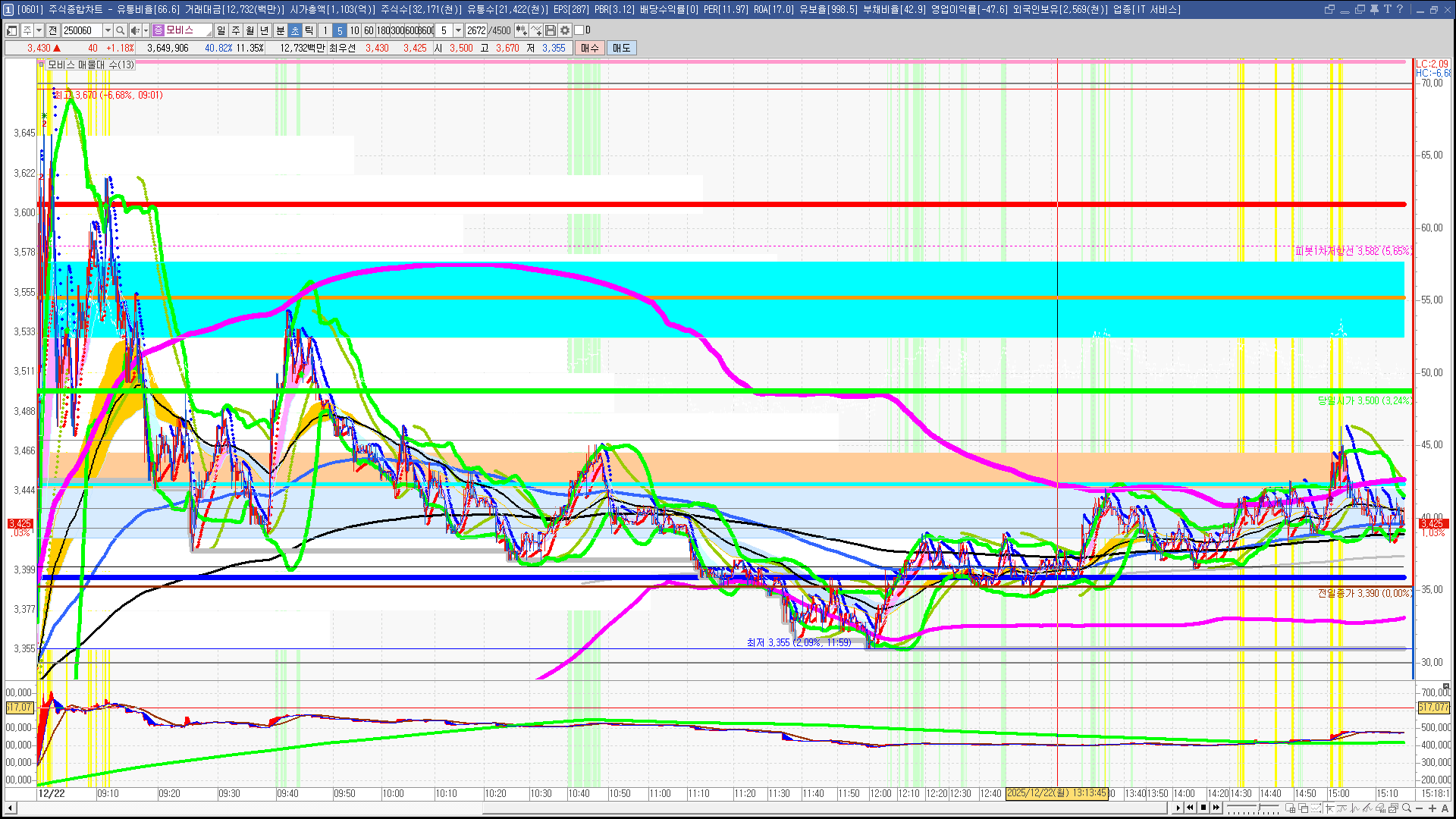The image size is (1456, 819).
Task: Toggle the D checkbox in toolbar
Action: [x=579, y=30]
